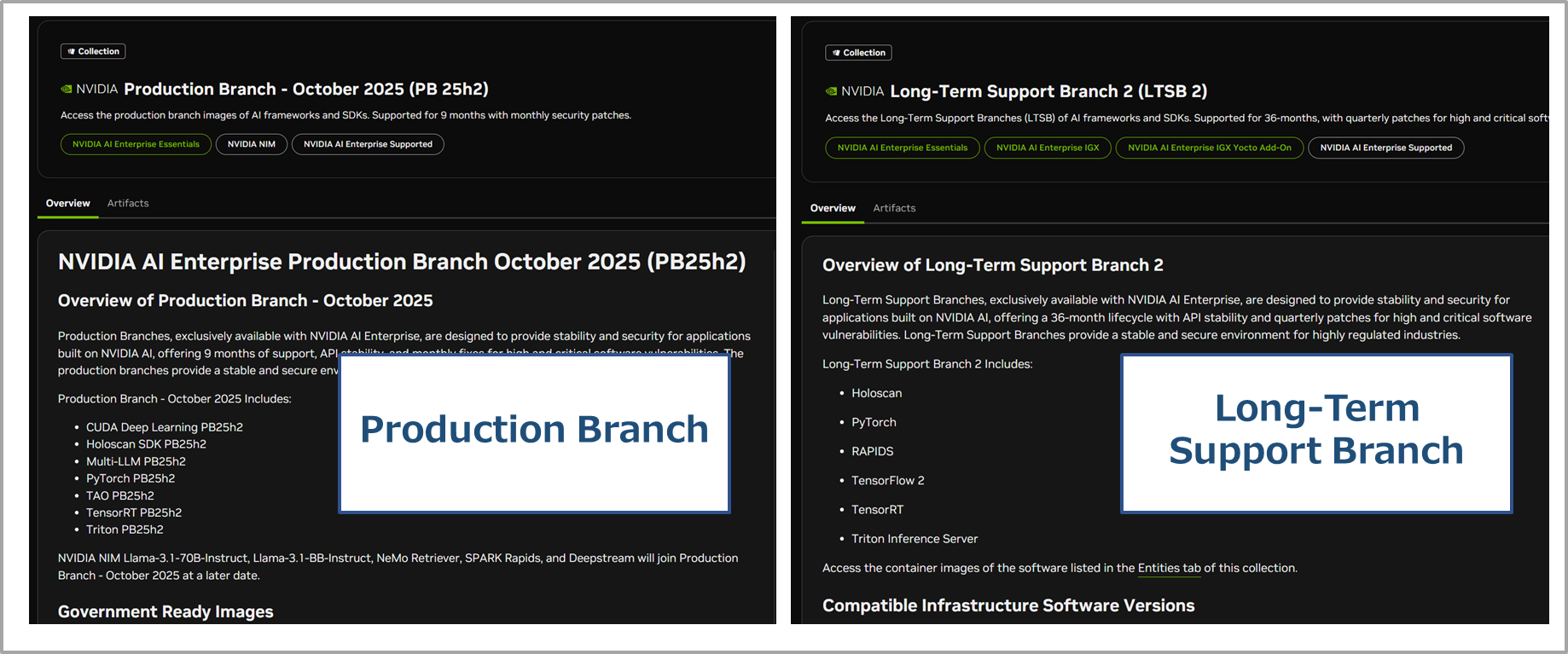Select the NVIDIA AI Enterprise IGX tag
Viewport: 1568px width, 654px height.
(1048, 148)
